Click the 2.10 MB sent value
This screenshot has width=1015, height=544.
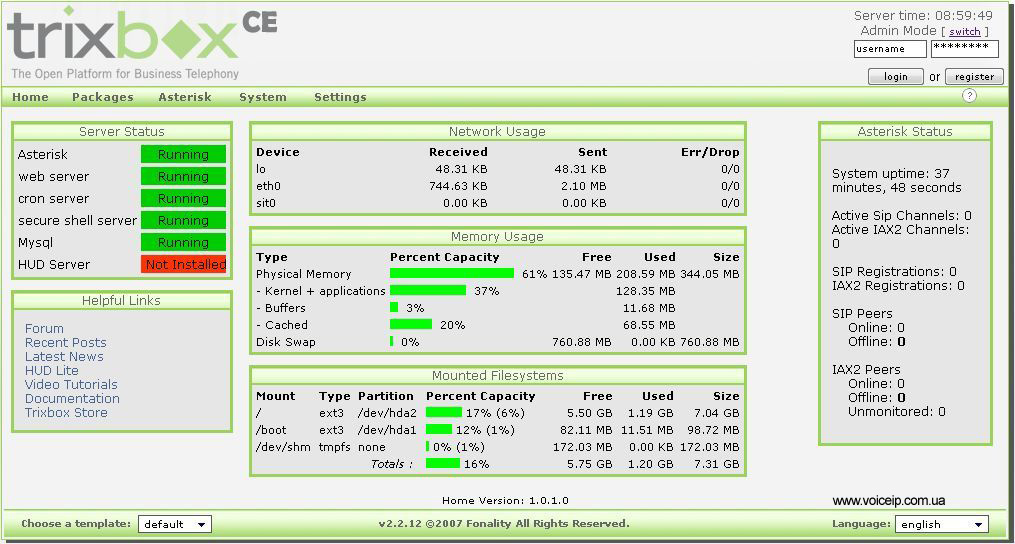click(x=583, y=187)
